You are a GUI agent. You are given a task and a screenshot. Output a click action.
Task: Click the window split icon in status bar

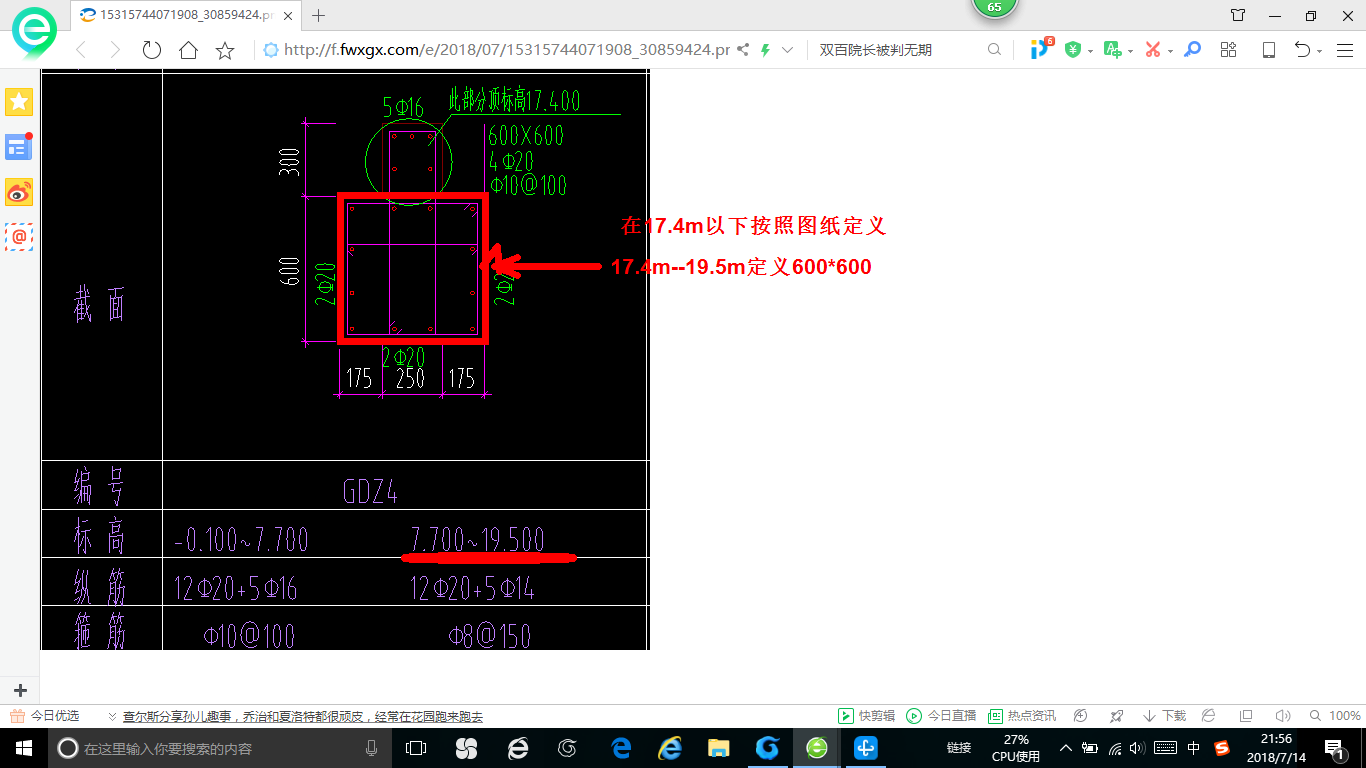[x=1246, y=716]
